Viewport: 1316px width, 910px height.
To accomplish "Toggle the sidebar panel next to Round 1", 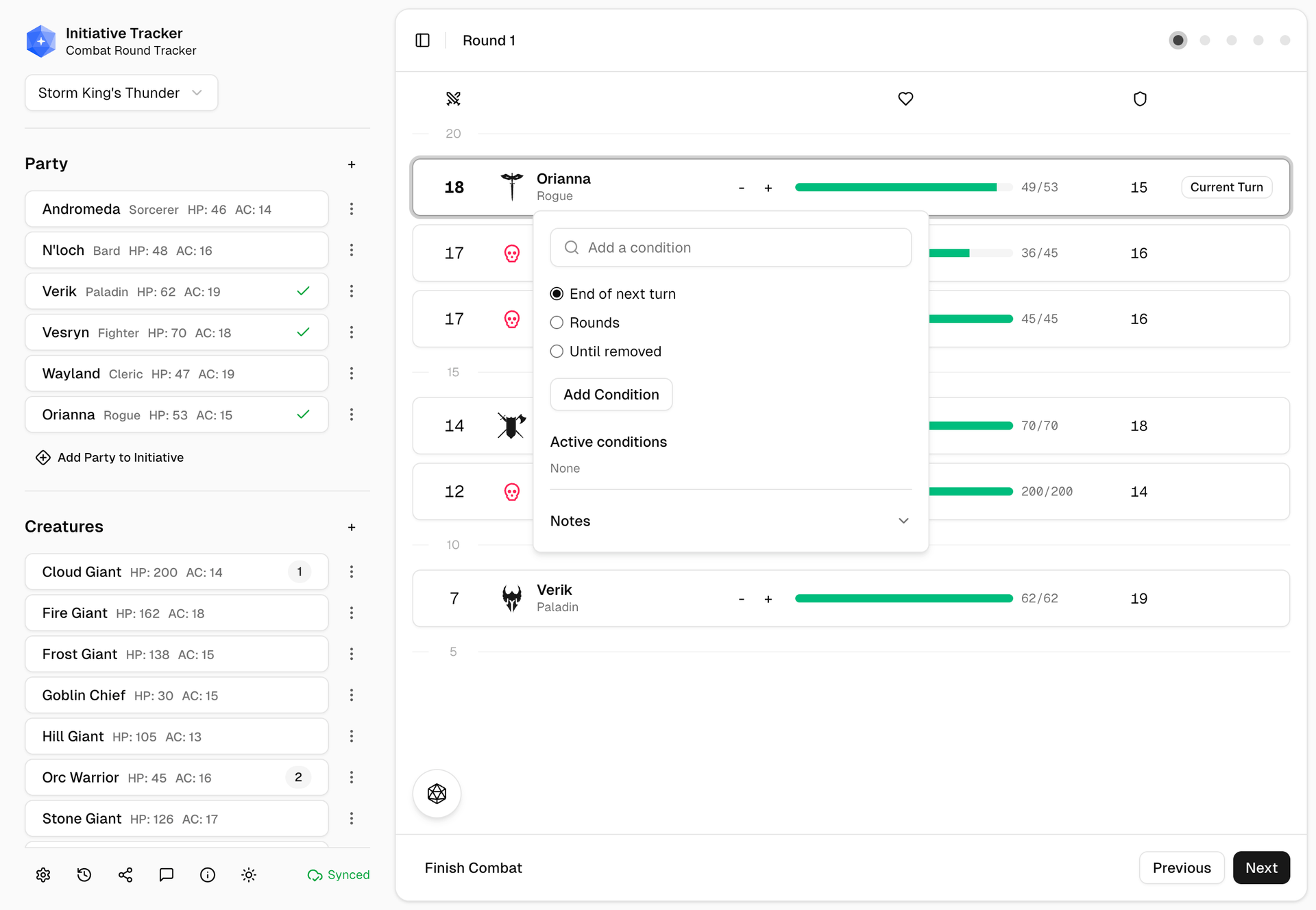I will pyautogui.click(x=422, y=40).
